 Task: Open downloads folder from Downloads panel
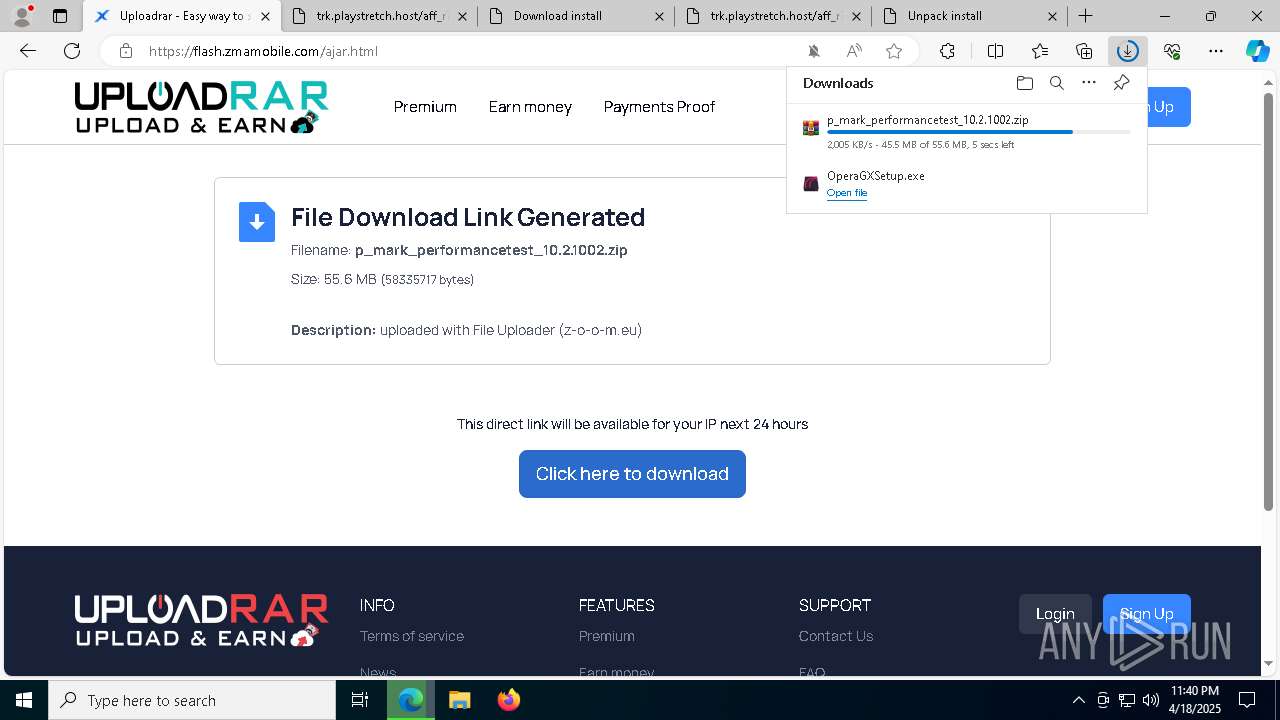click(1024, 83)
